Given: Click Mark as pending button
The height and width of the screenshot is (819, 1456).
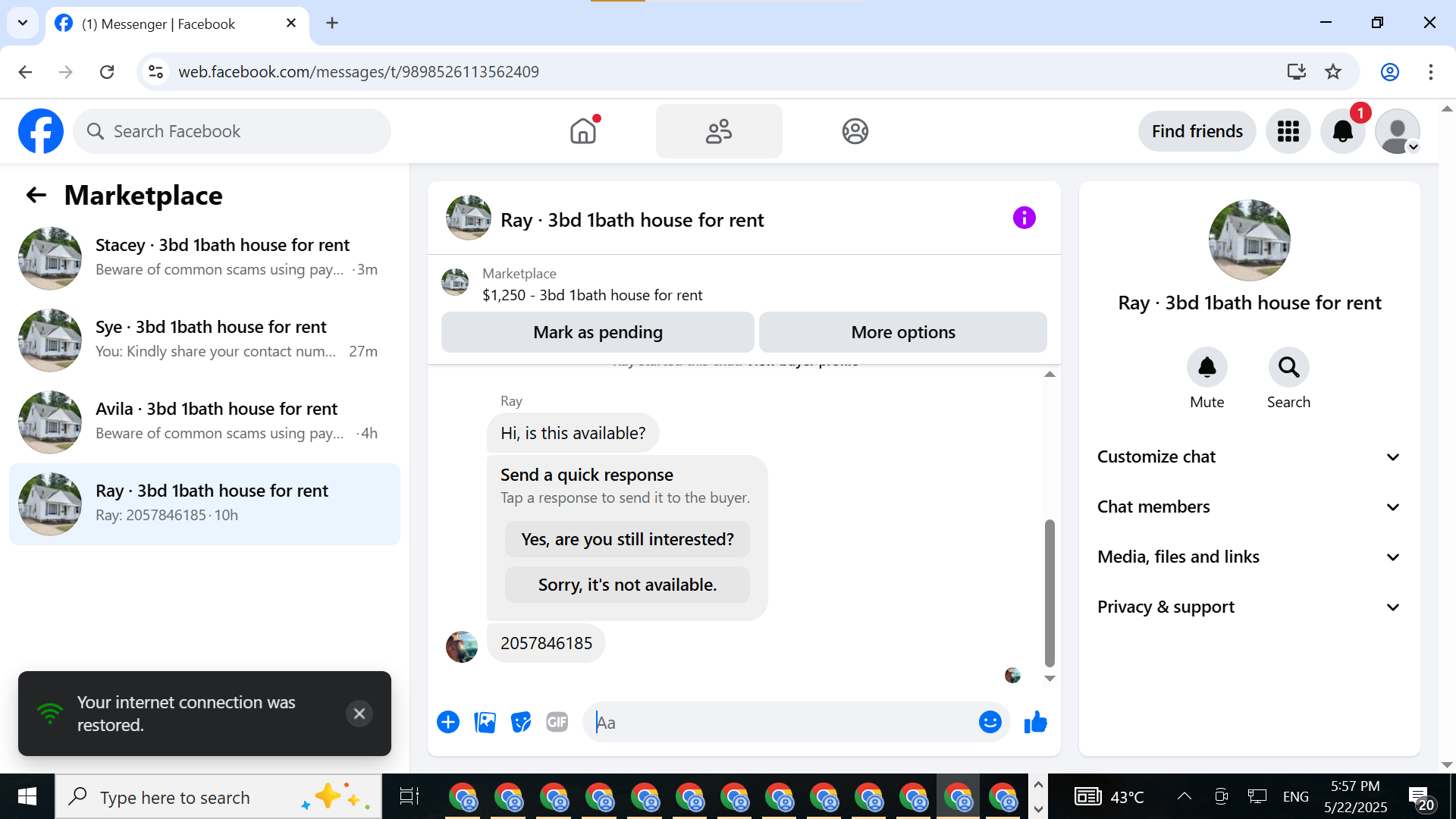Looking at the screenshot, I should point(598,332).
